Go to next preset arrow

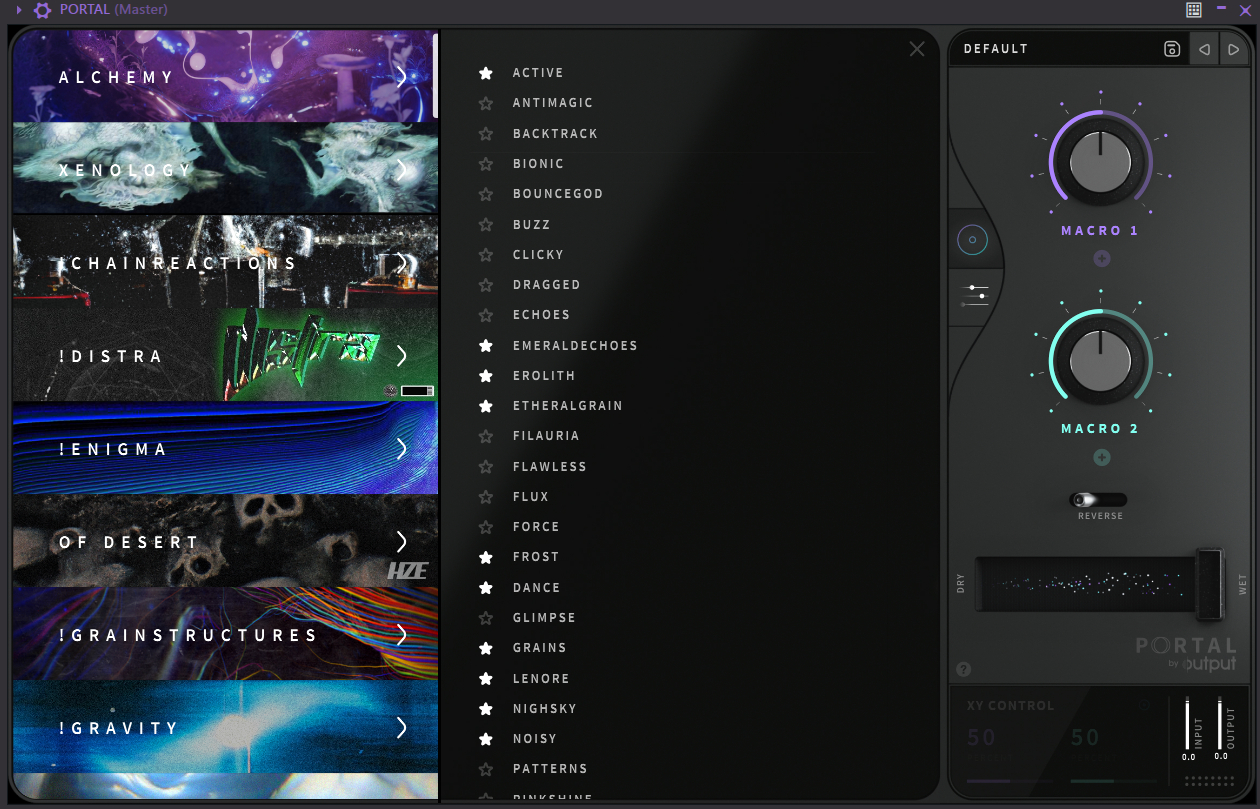pos(1233,49)
